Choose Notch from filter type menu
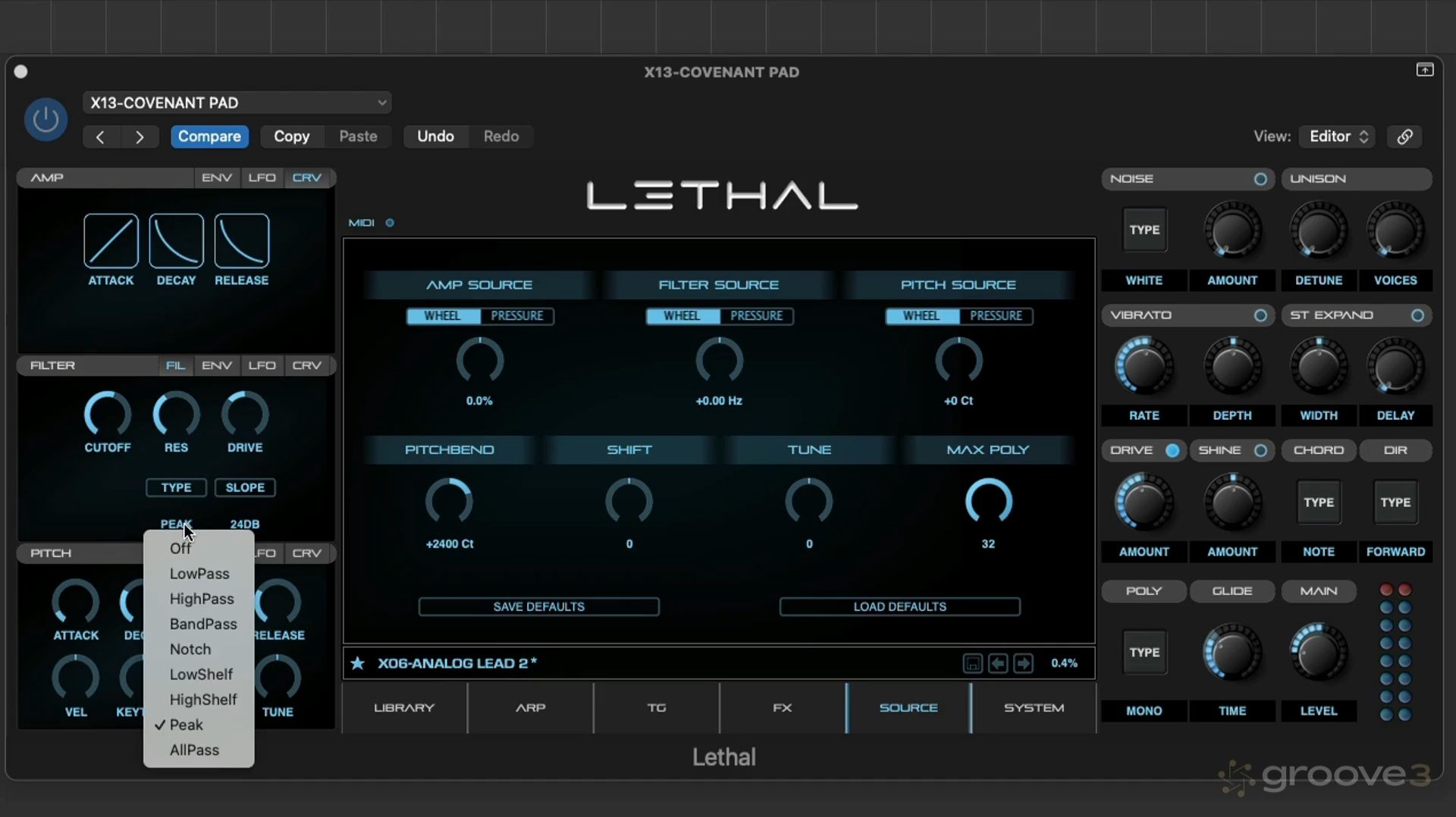 pos(199,649)
